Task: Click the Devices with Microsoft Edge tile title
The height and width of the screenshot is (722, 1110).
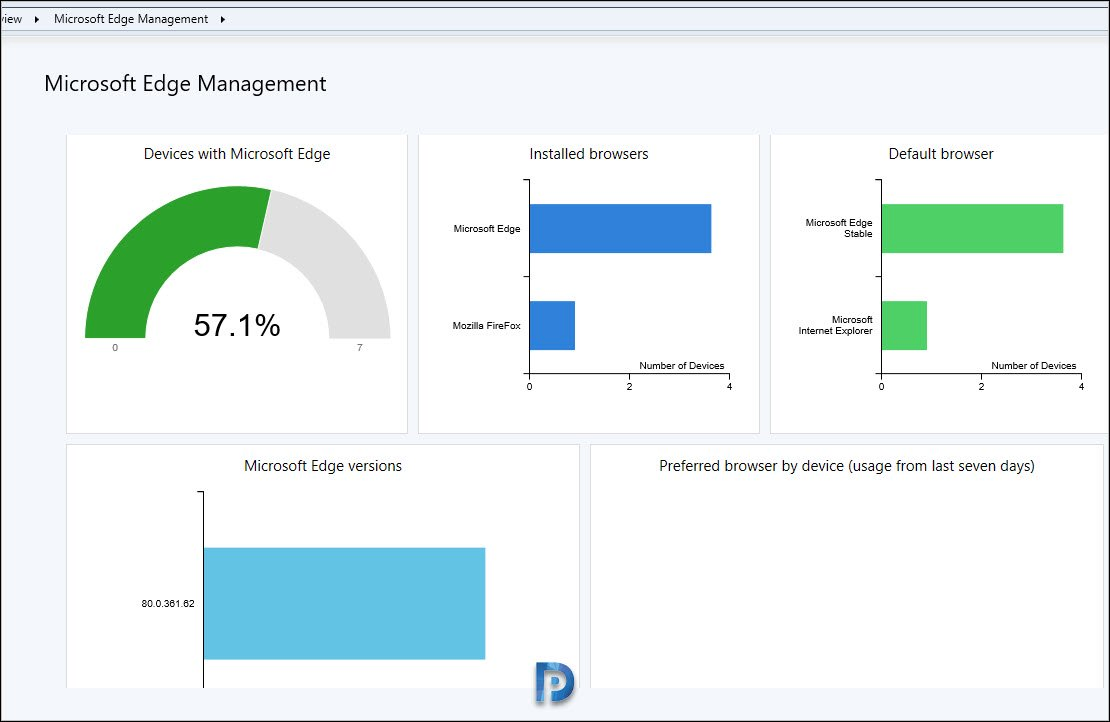Action: [237, 154]
